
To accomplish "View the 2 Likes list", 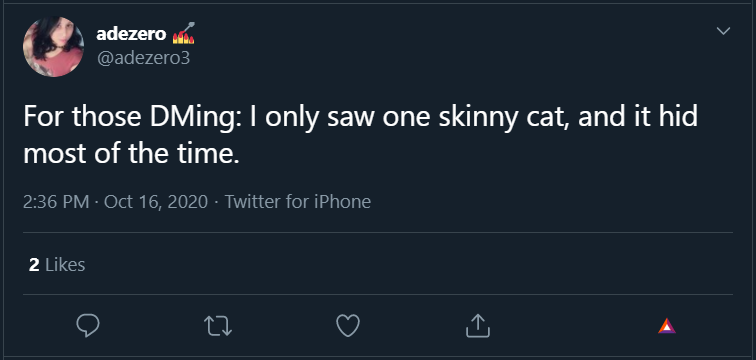I will [57, 265].
